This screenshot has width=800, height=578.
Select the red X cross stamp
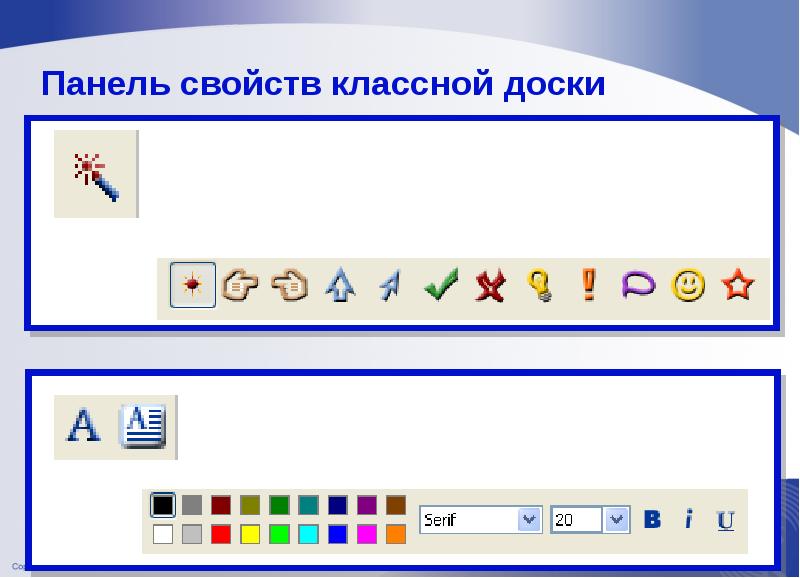(x=489, y=287)
